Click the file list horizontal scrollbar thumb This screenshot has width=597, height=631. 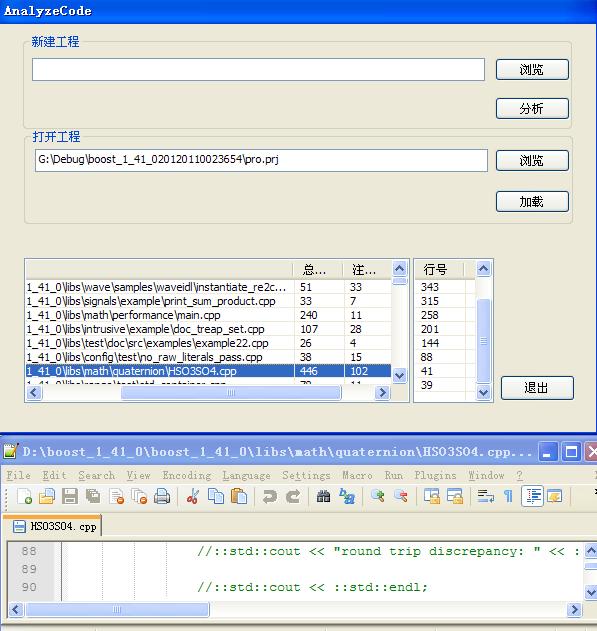coord(231,393)
